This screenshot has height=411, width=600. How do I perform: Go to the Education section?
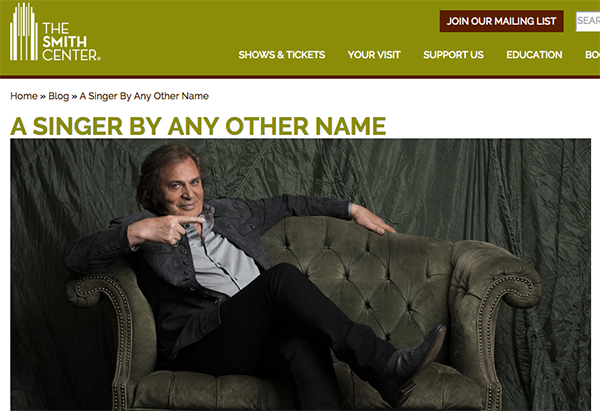point(534,55)
